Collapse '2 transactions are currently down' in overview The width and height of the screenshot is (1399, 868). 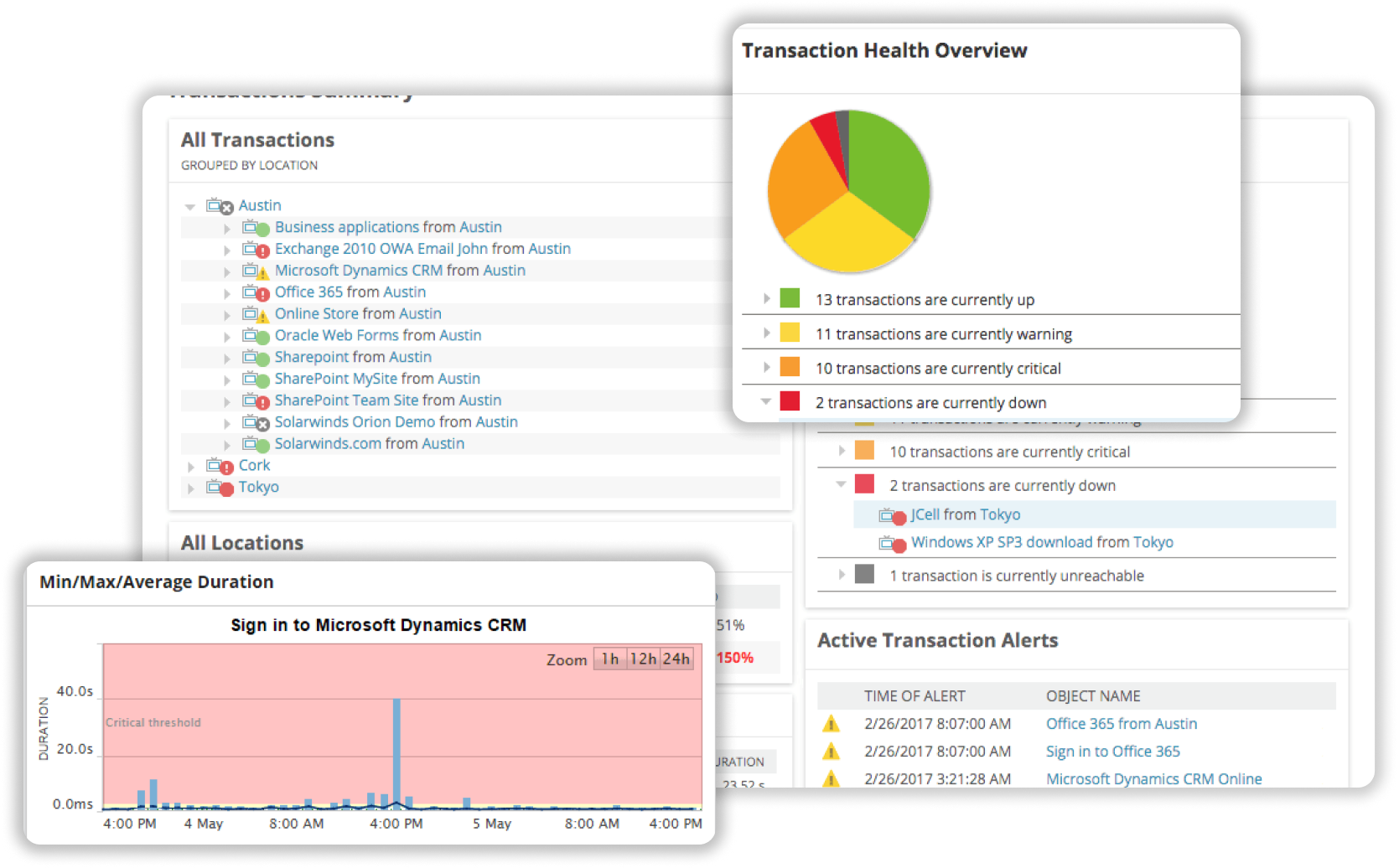click(765, 401)
